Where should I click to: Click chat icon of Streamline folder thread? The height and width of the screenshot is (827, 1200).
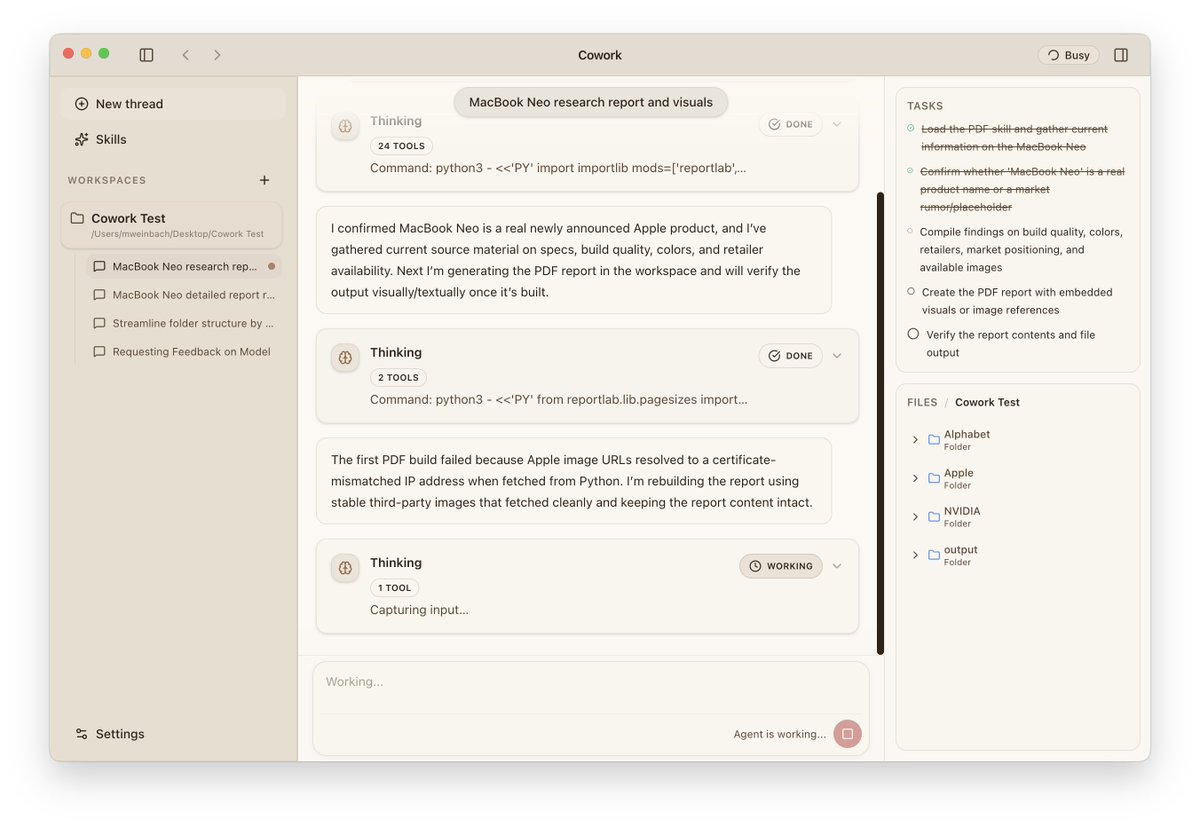tap(99, 323)
